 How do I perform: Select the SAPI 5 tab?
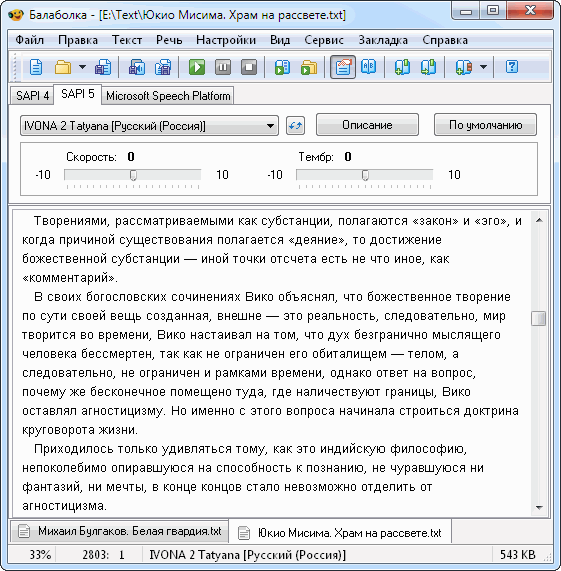(78, 94)
